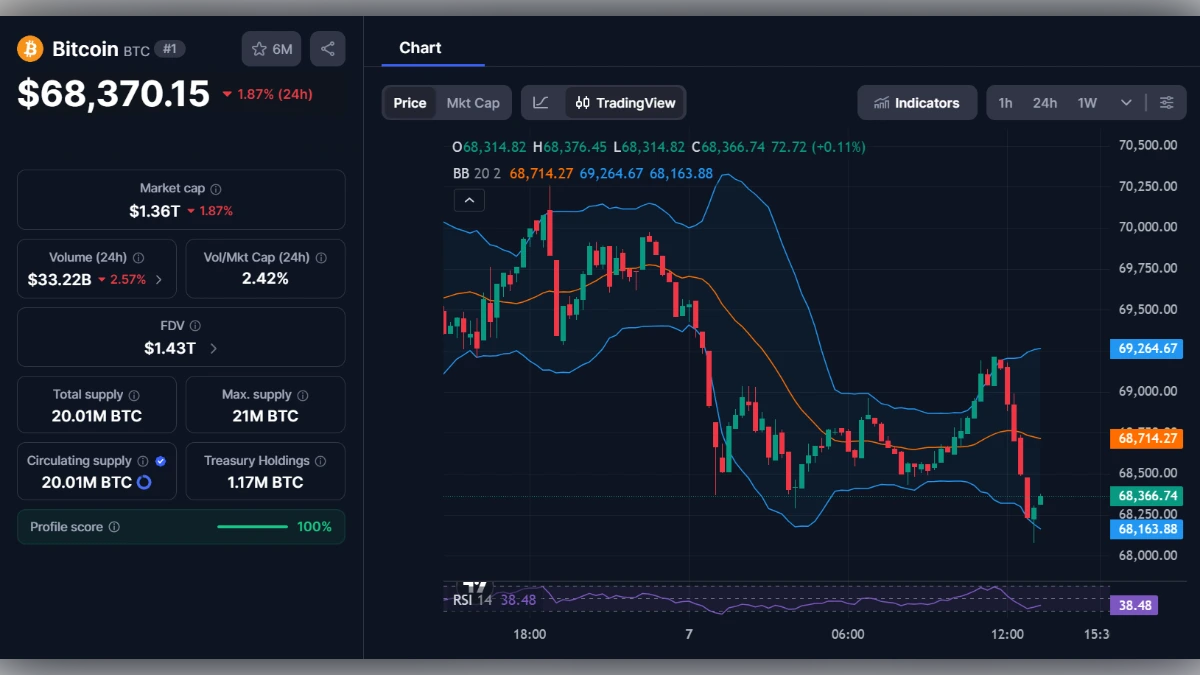This screenshot has height=675, width=1200.
Task: Select the 1W timeframe
Action: 1086,102
